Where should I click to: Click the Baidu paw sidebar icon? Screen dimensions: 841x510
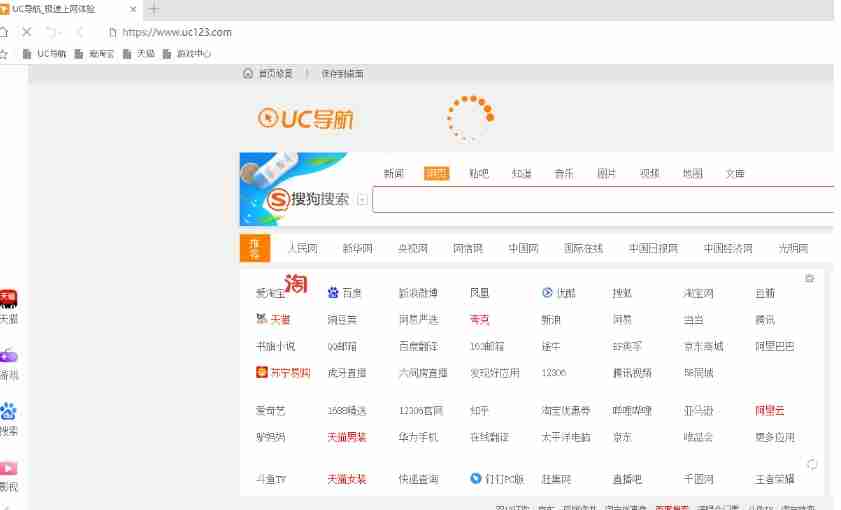point(8,411)
